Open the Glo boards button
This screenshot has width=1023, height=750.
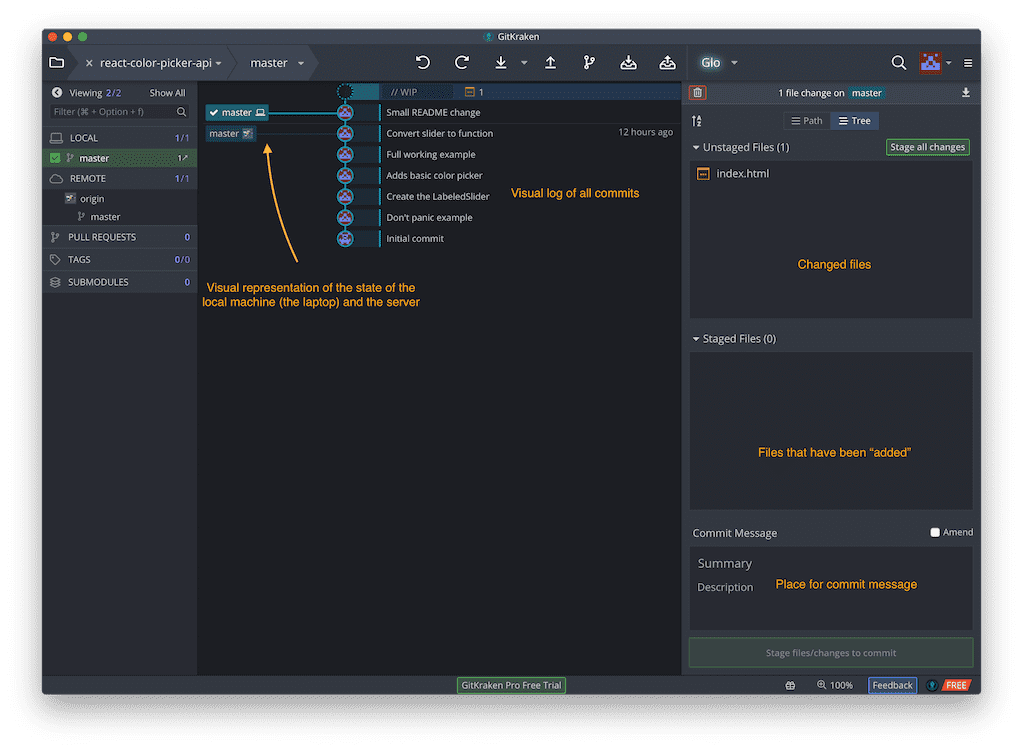(x=710, y=63)
